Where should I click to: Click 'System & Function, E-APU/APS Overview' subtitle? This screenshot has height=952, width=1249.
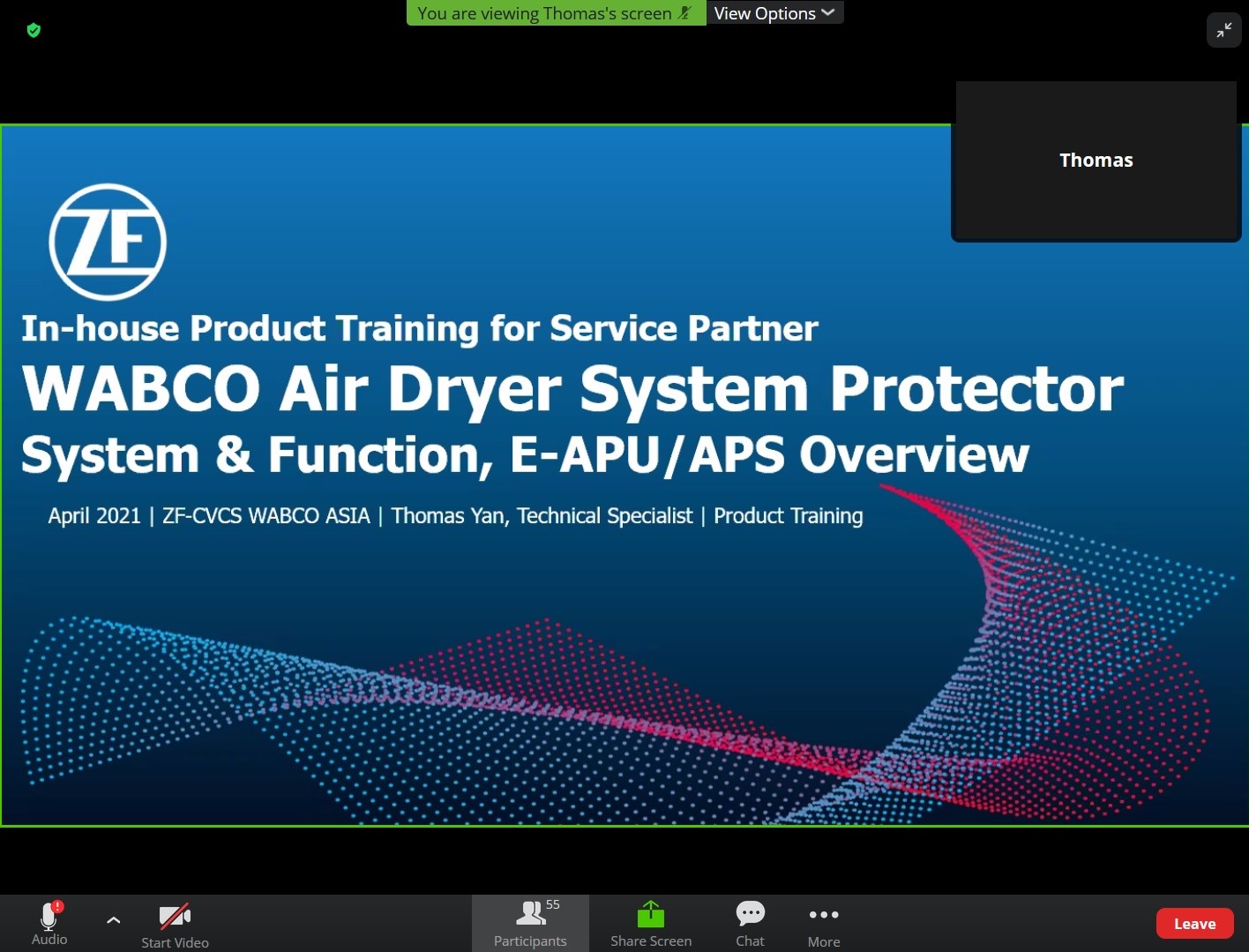[x=526, y=455]
